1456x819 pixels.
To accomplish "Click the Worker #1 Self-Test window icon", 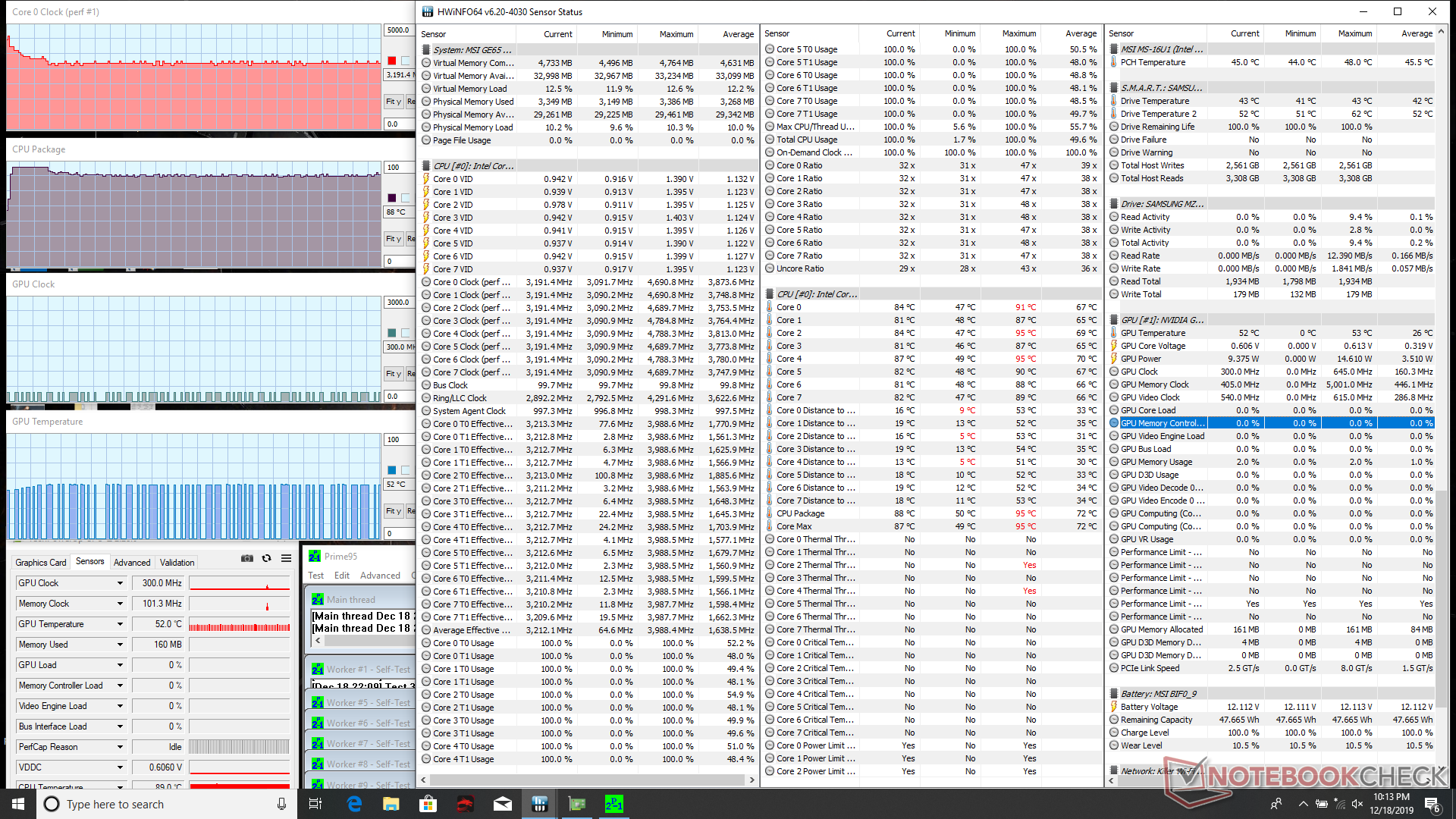I will [318, 669].
